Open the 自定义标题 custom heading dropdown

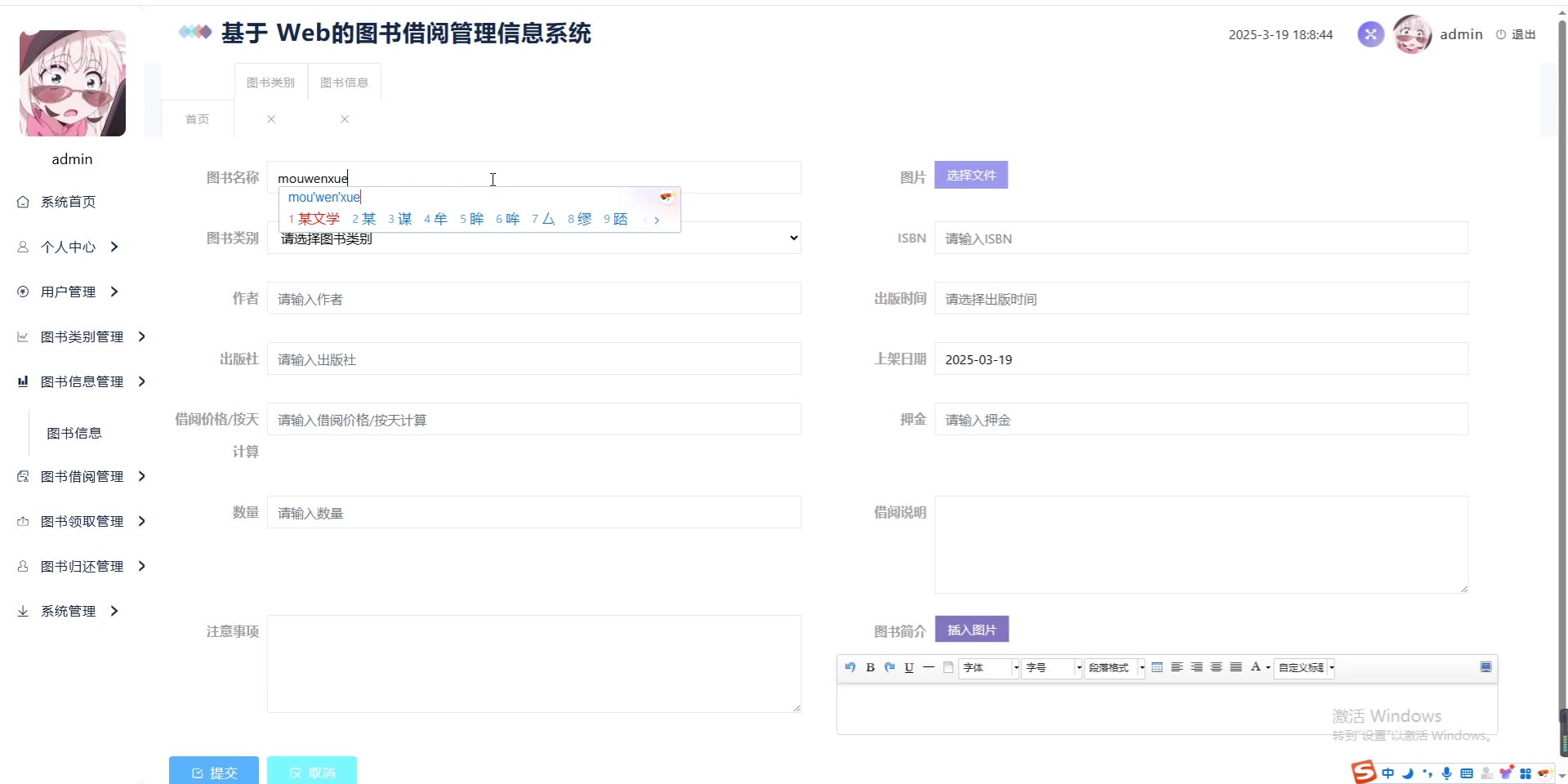tap(1305, 668)
